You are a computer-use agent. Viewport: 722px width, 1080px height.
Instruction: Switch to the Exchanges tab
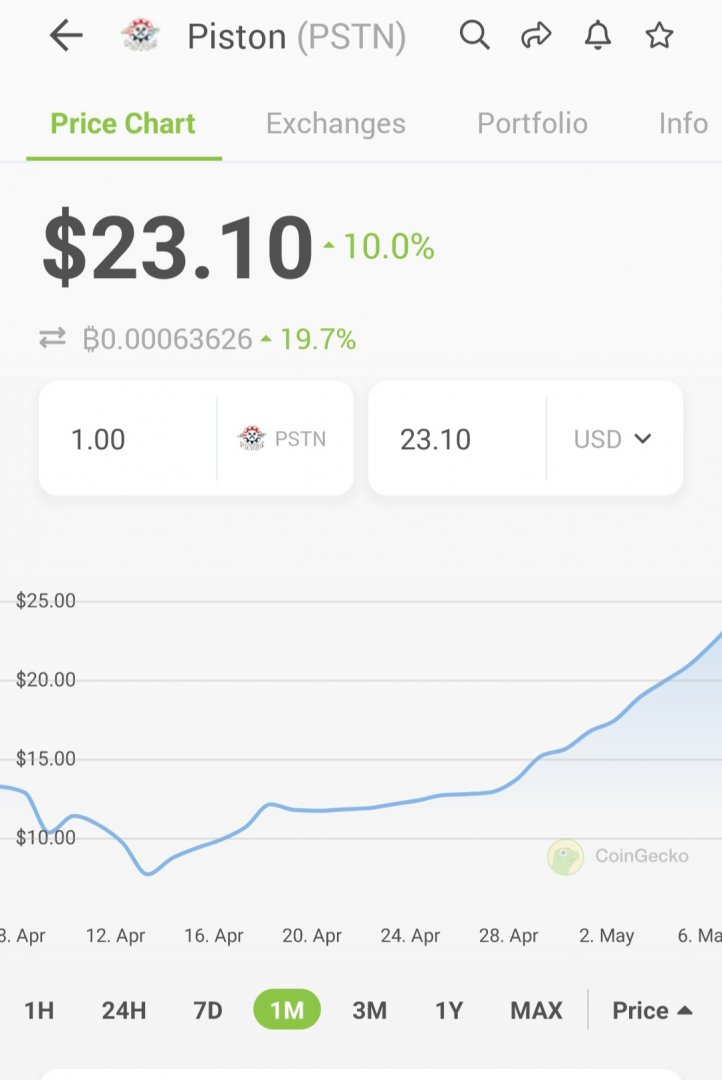tap(336, 124)
